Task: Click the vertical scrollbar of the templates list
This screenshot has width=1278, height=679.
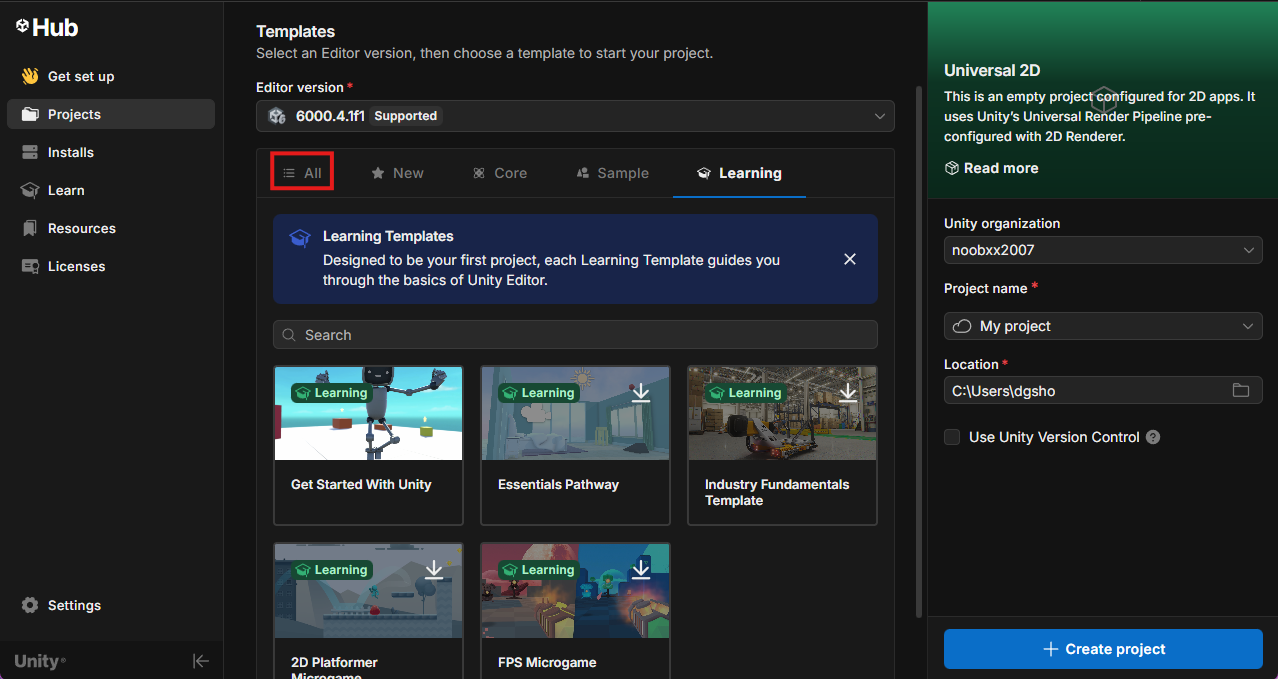Action: (x=919, y=350)
